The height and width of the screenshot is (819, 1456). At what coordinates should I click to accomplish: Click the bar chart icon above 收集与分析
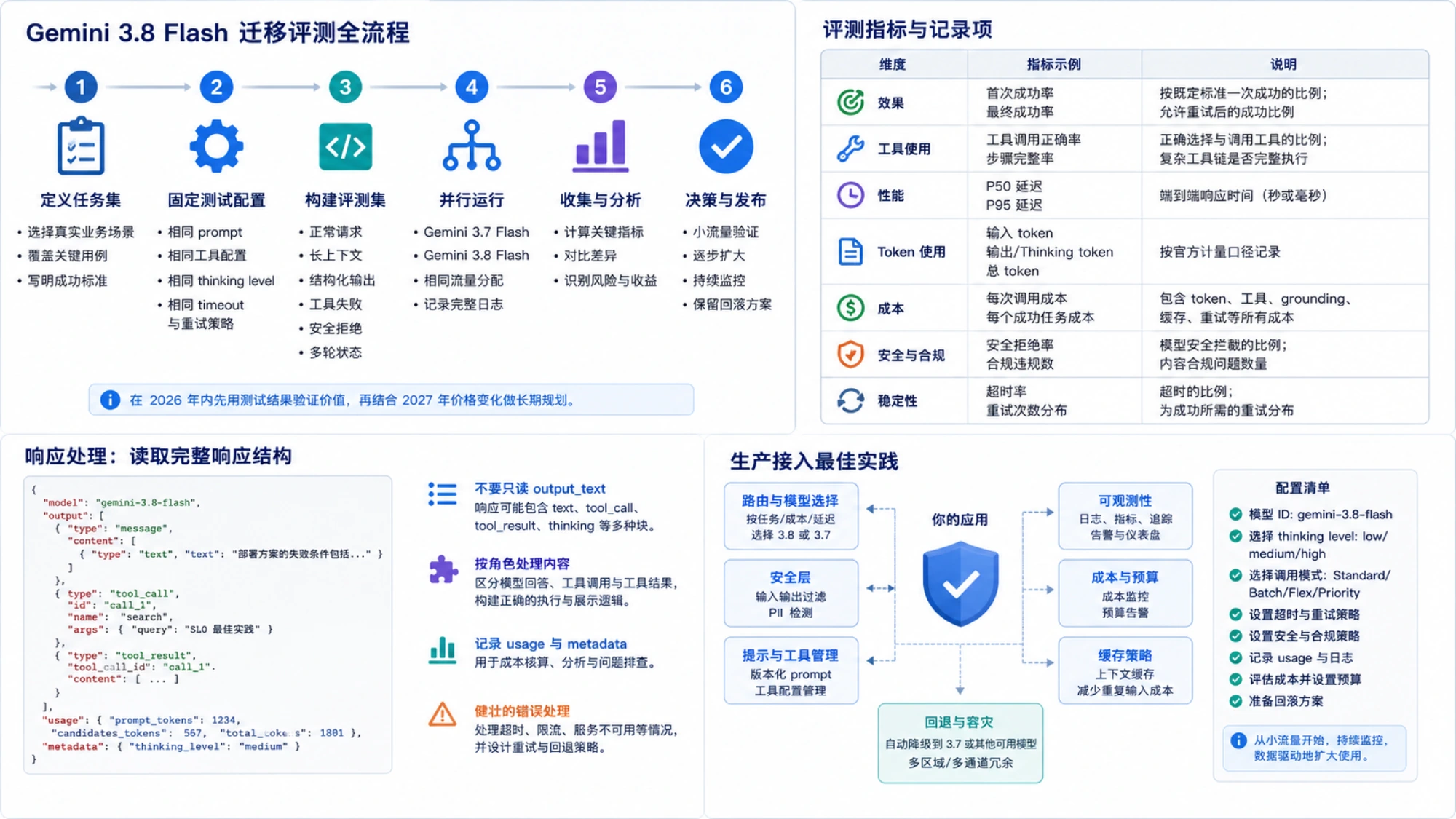coord(600,146)
